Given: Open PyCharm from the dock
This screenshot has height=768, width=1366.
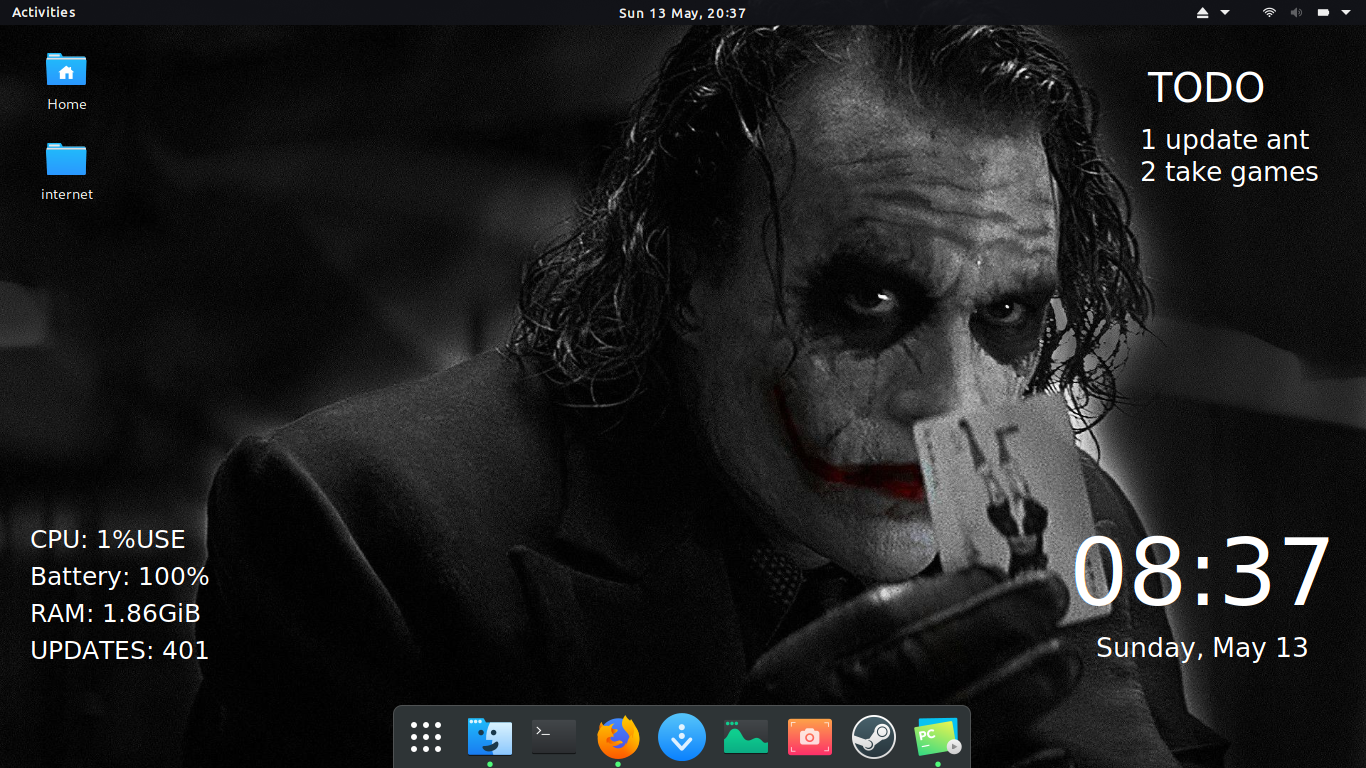Looking at the screenshot, I should click(x=938, y=738).
